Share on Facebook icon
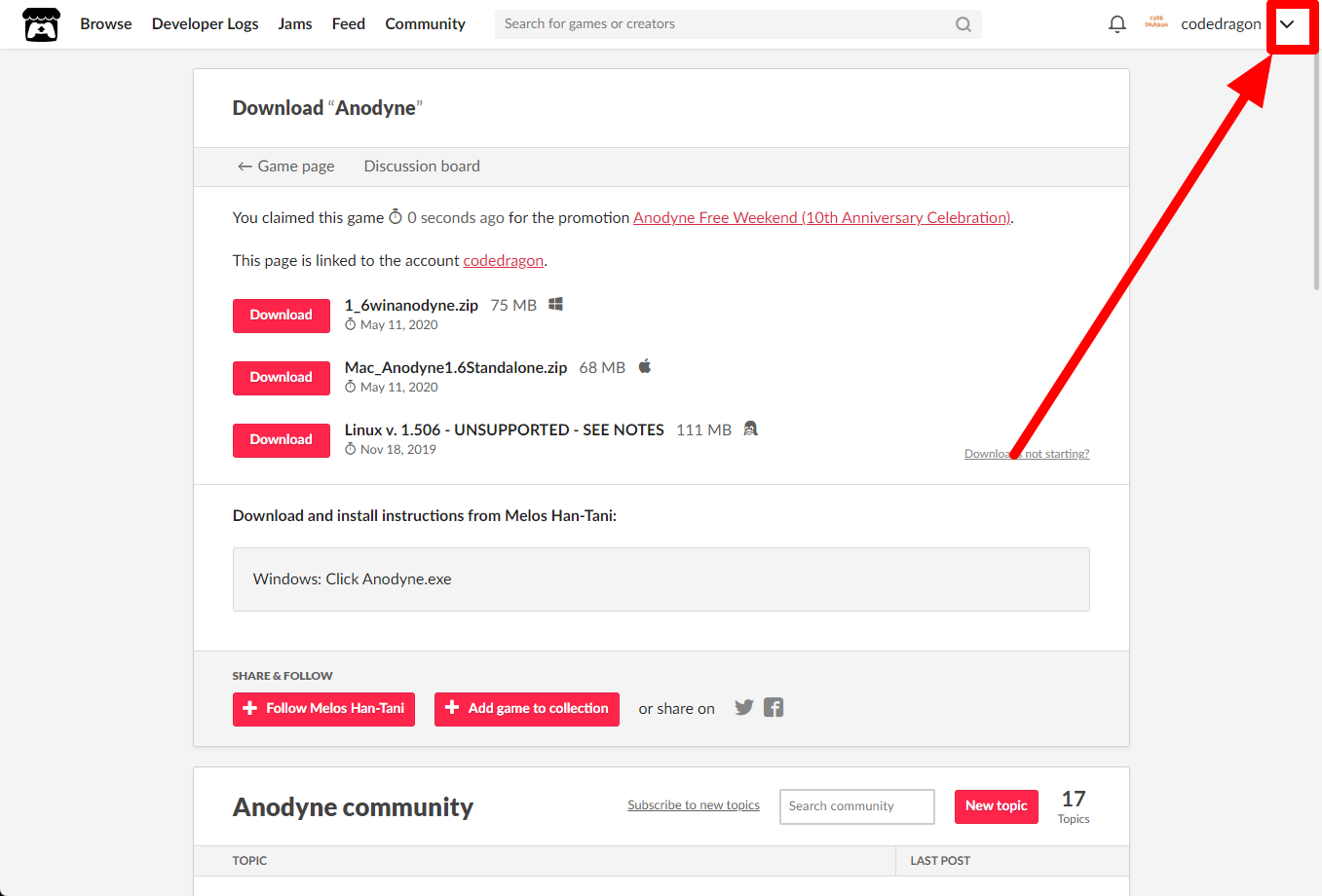 click(x=774, y=708)
